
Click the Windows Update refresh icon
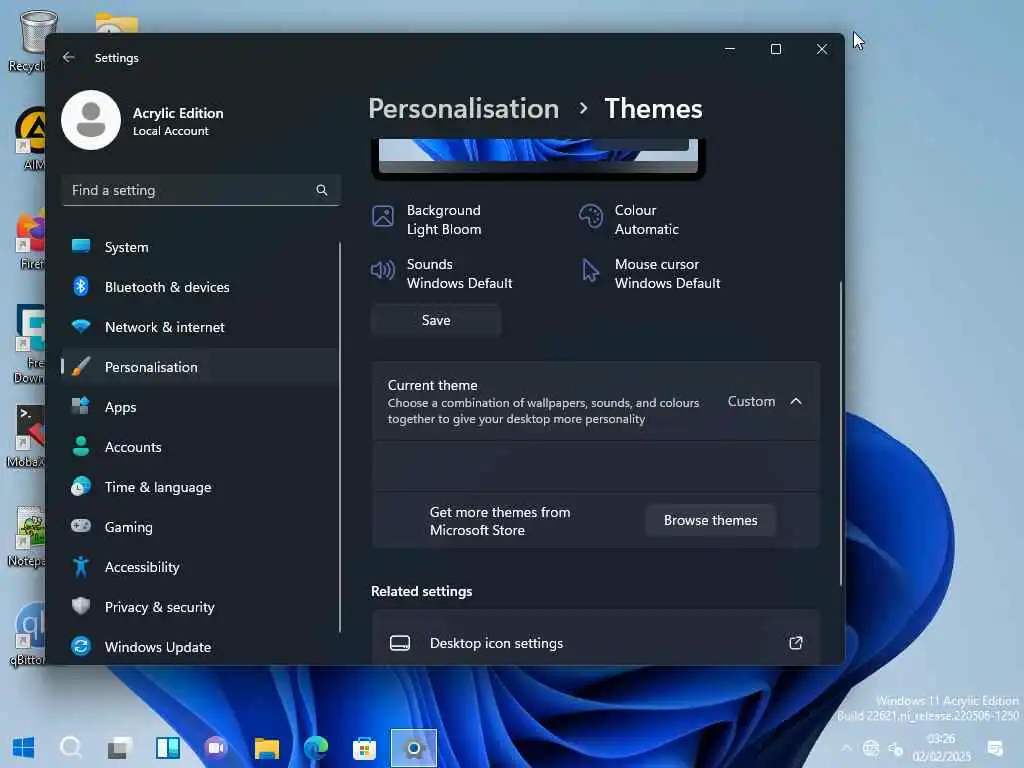[81, 646]
